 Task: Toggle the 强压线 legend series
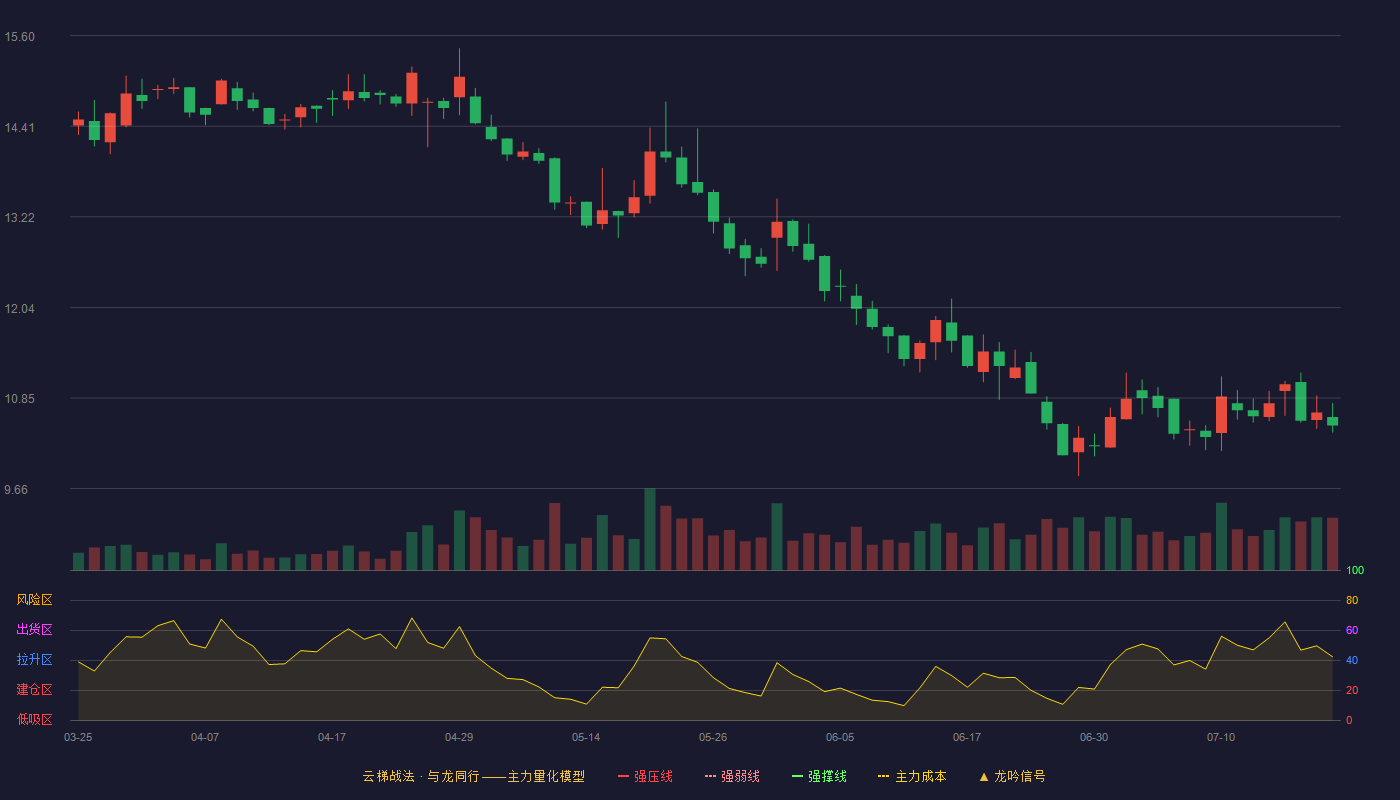[645, 776]
